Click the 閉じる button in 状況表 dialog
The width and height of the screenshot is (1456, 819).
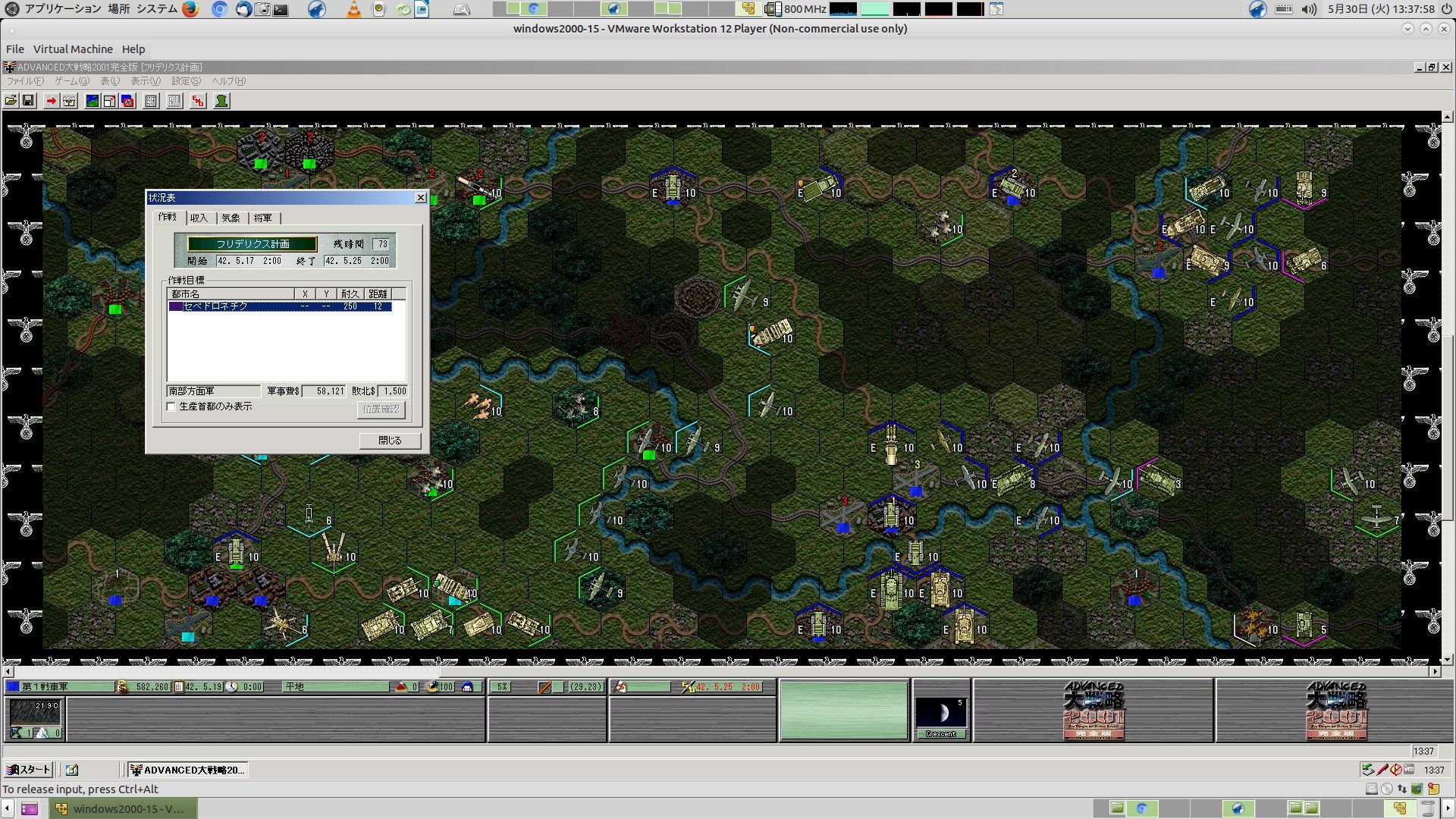click(x=390, y=441)
